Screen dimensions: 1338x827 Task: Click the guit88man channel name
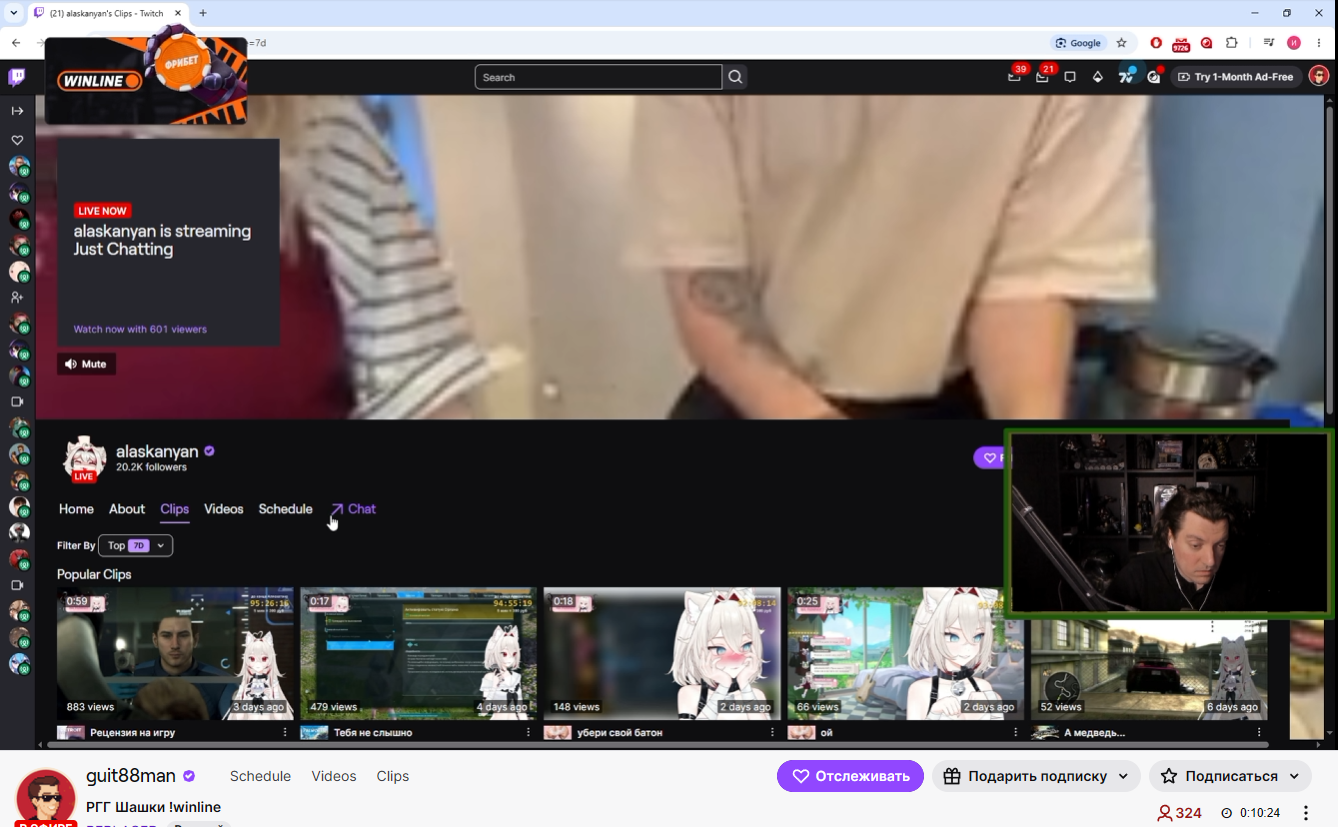(131, 776)
